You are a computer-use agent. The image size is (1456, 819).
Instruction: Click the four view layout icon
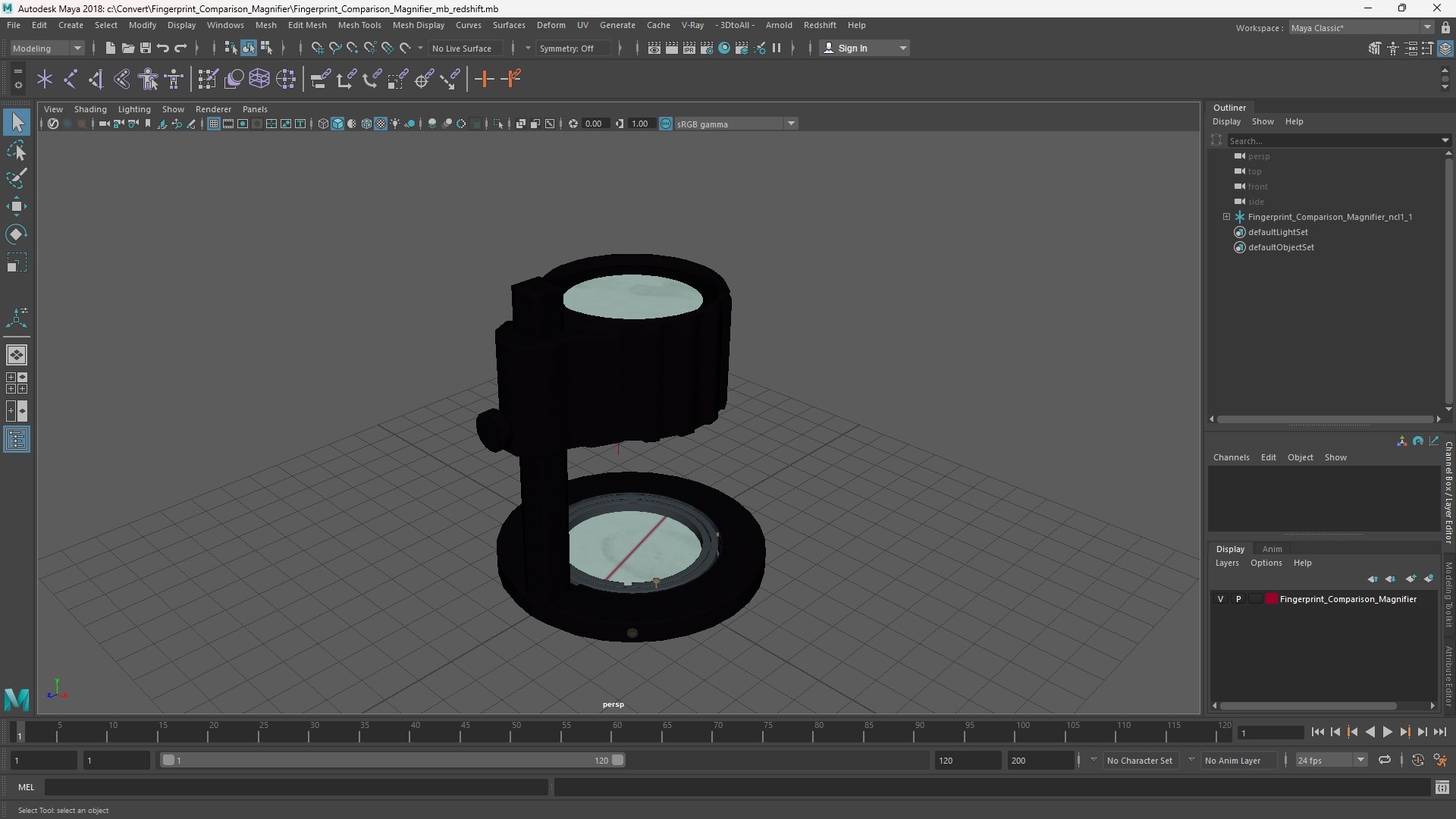tap(17, 383)
